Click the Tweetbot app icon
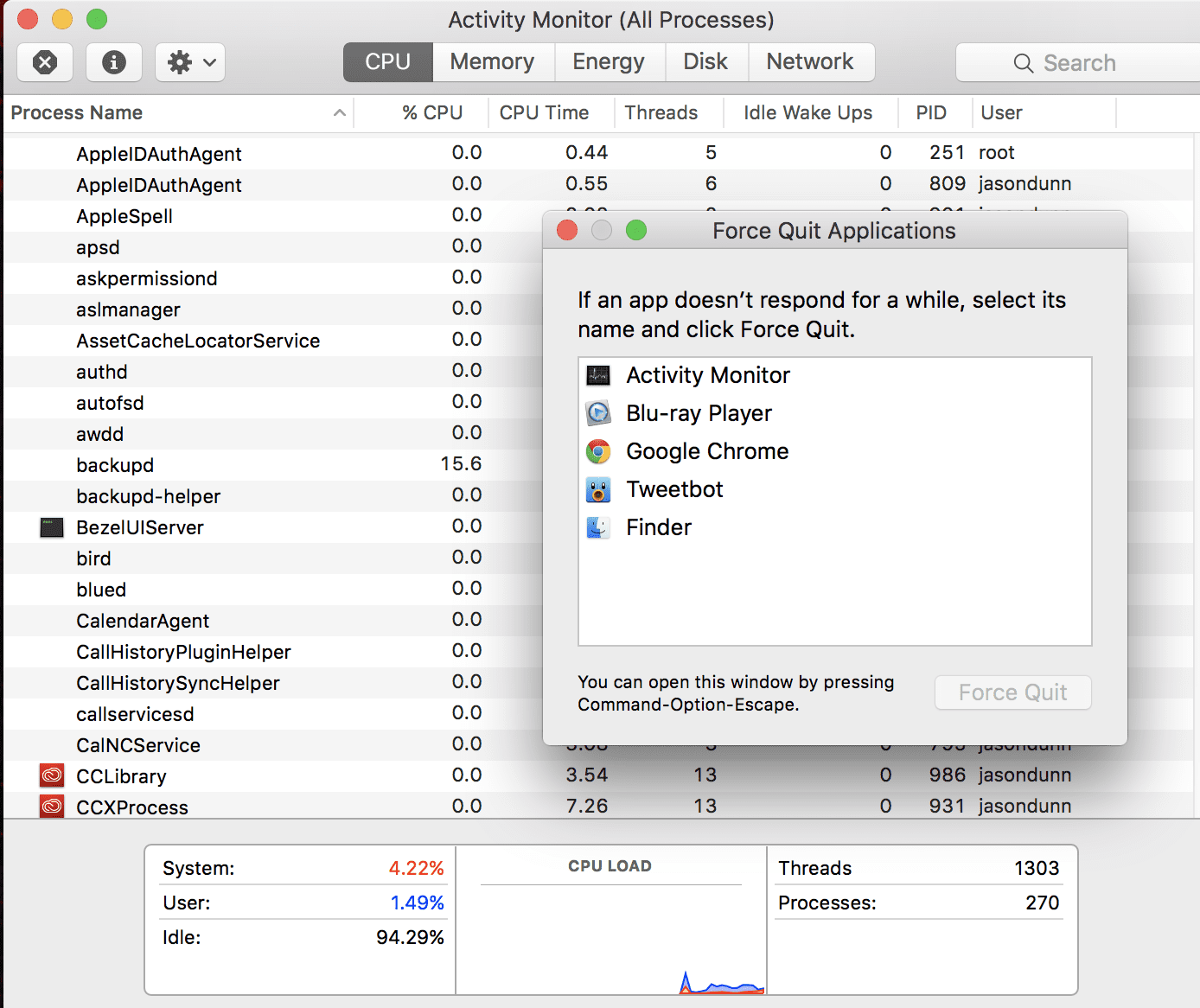Screen dimensions: 1200x1008 (x=598, y=489)
